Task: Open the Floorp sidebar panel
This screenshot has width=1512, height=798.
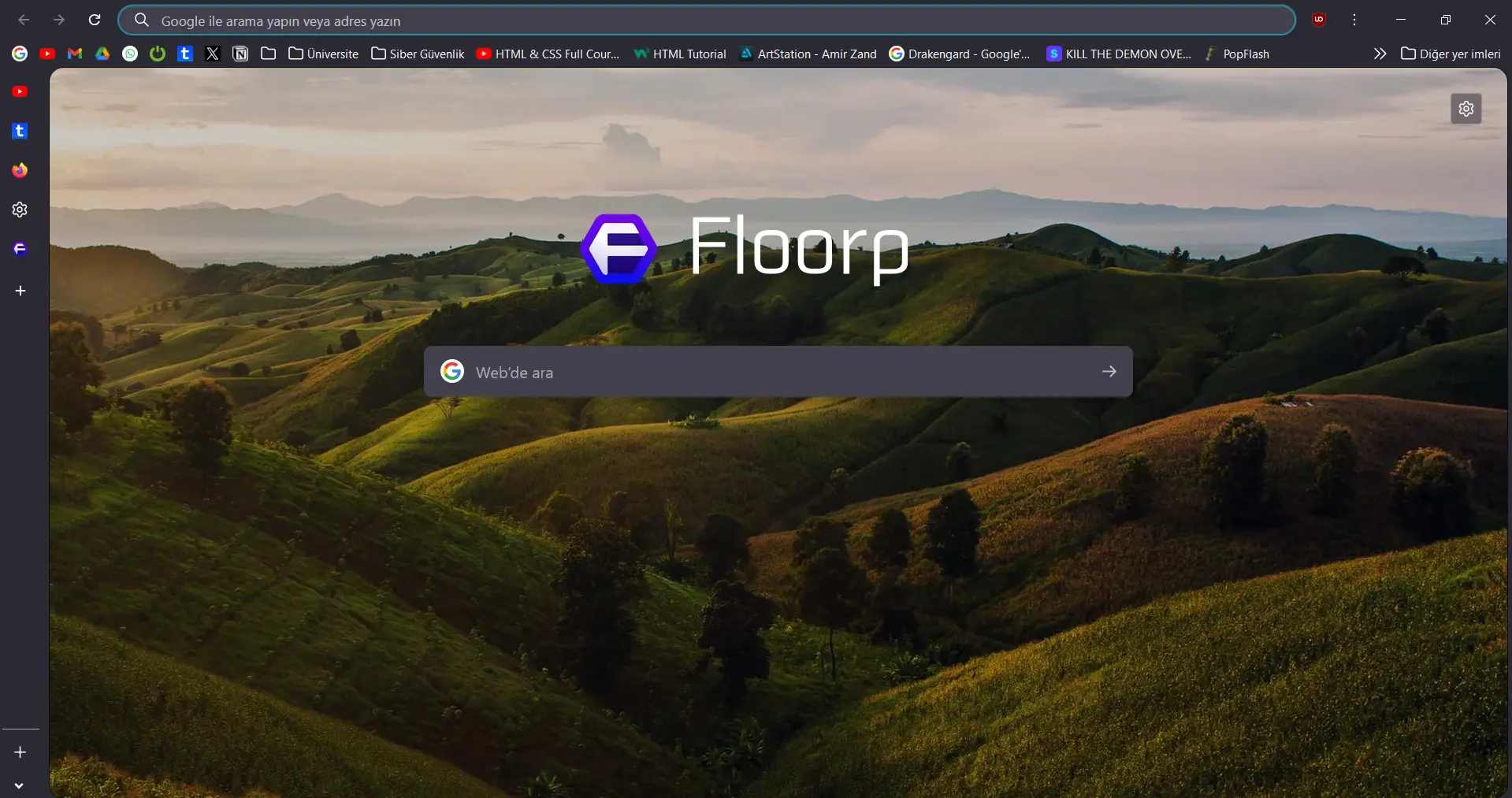Action: point(20,249)
